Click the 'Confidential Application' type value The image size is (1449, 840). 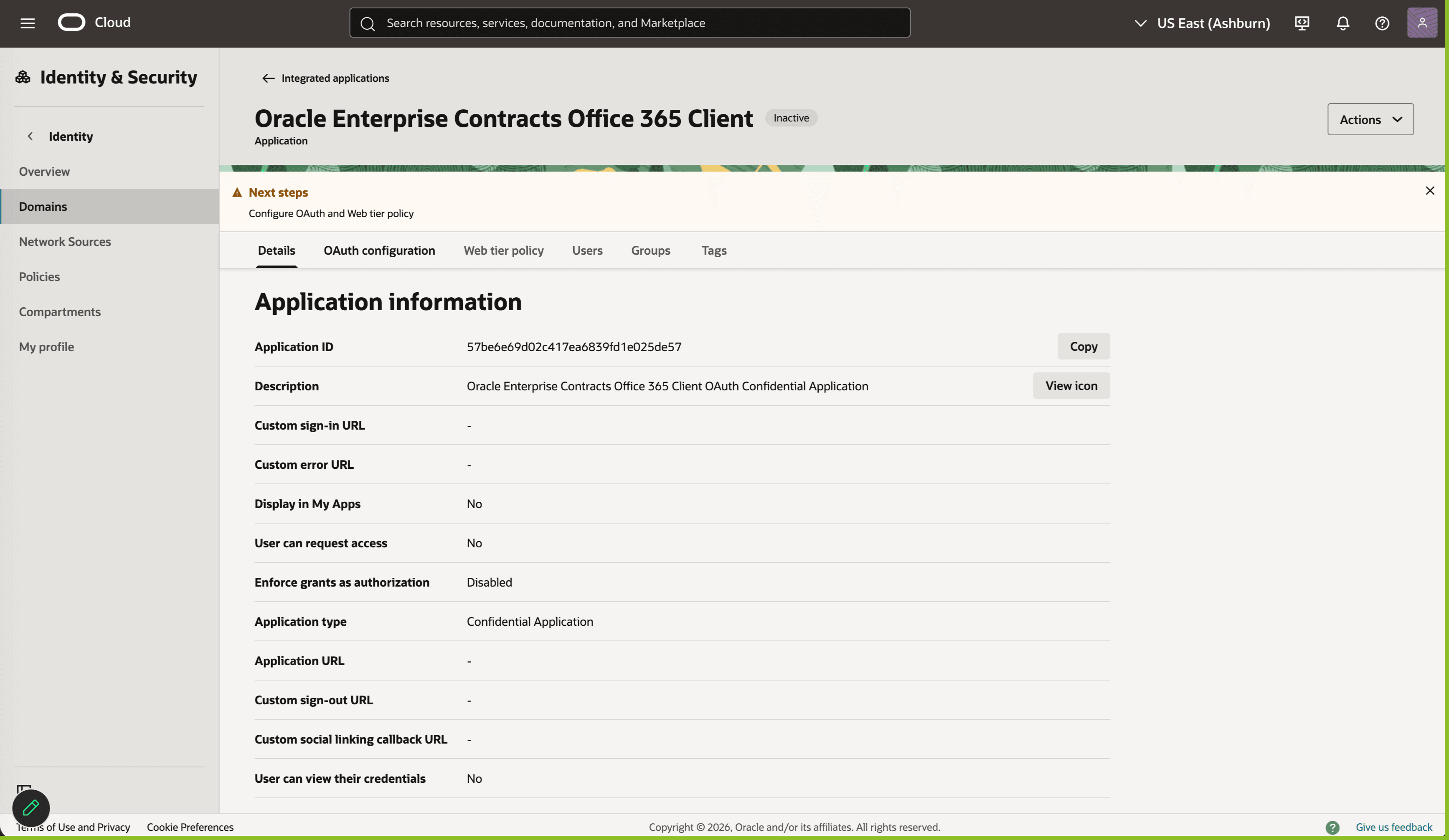point(530,621)
